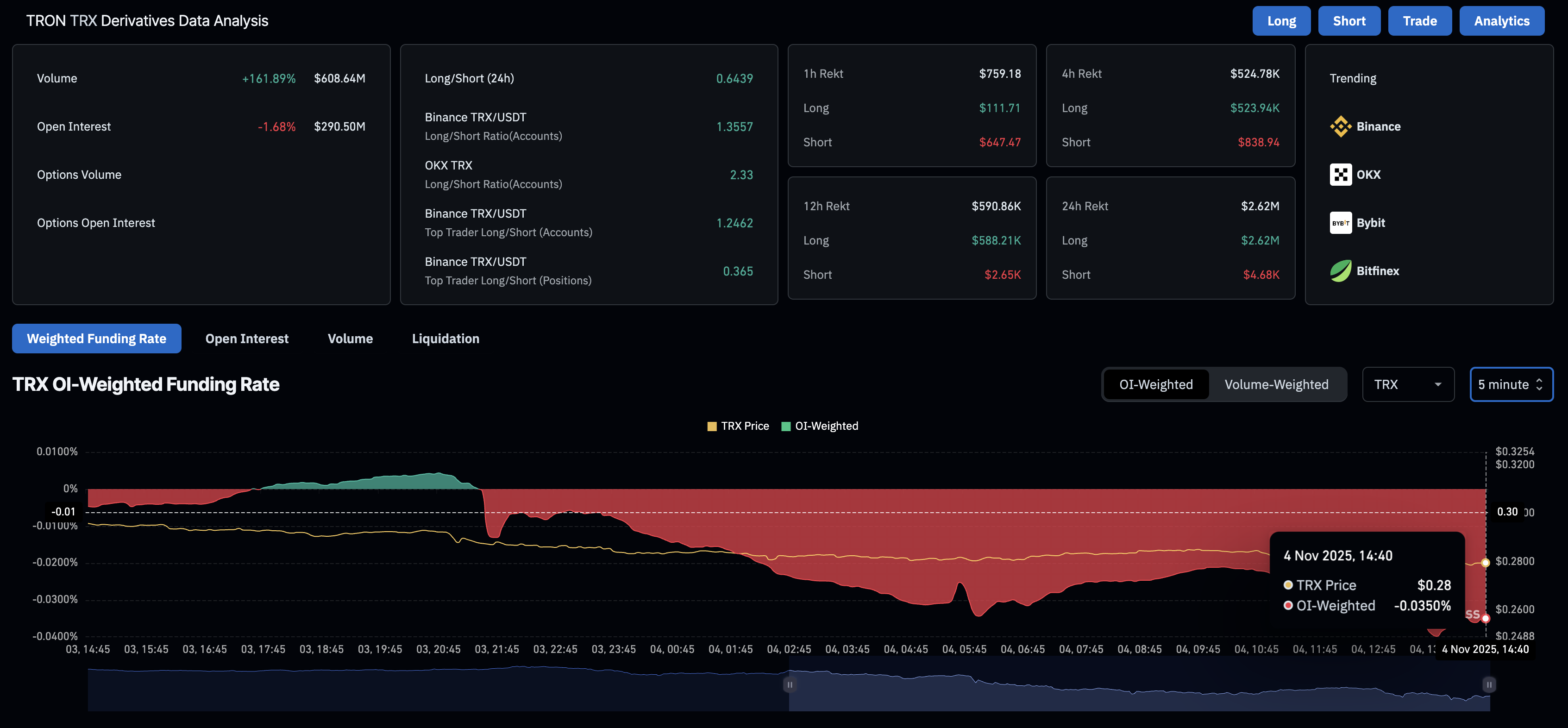
Task: Click the Short button in the header
Action: 1349,20
